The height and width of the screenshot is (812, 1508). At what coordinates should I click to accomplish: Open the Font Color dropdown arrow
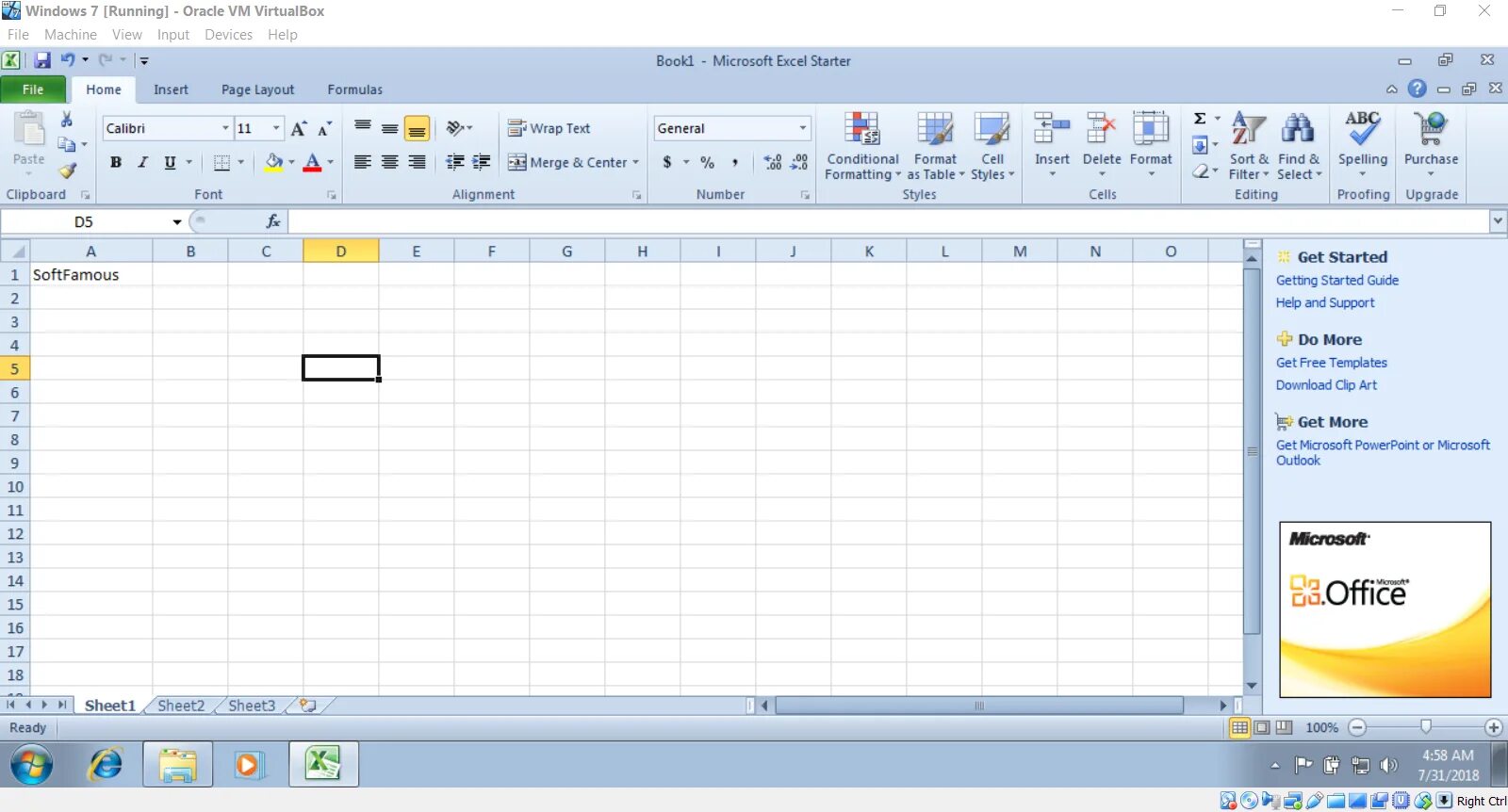coord(331,162)
